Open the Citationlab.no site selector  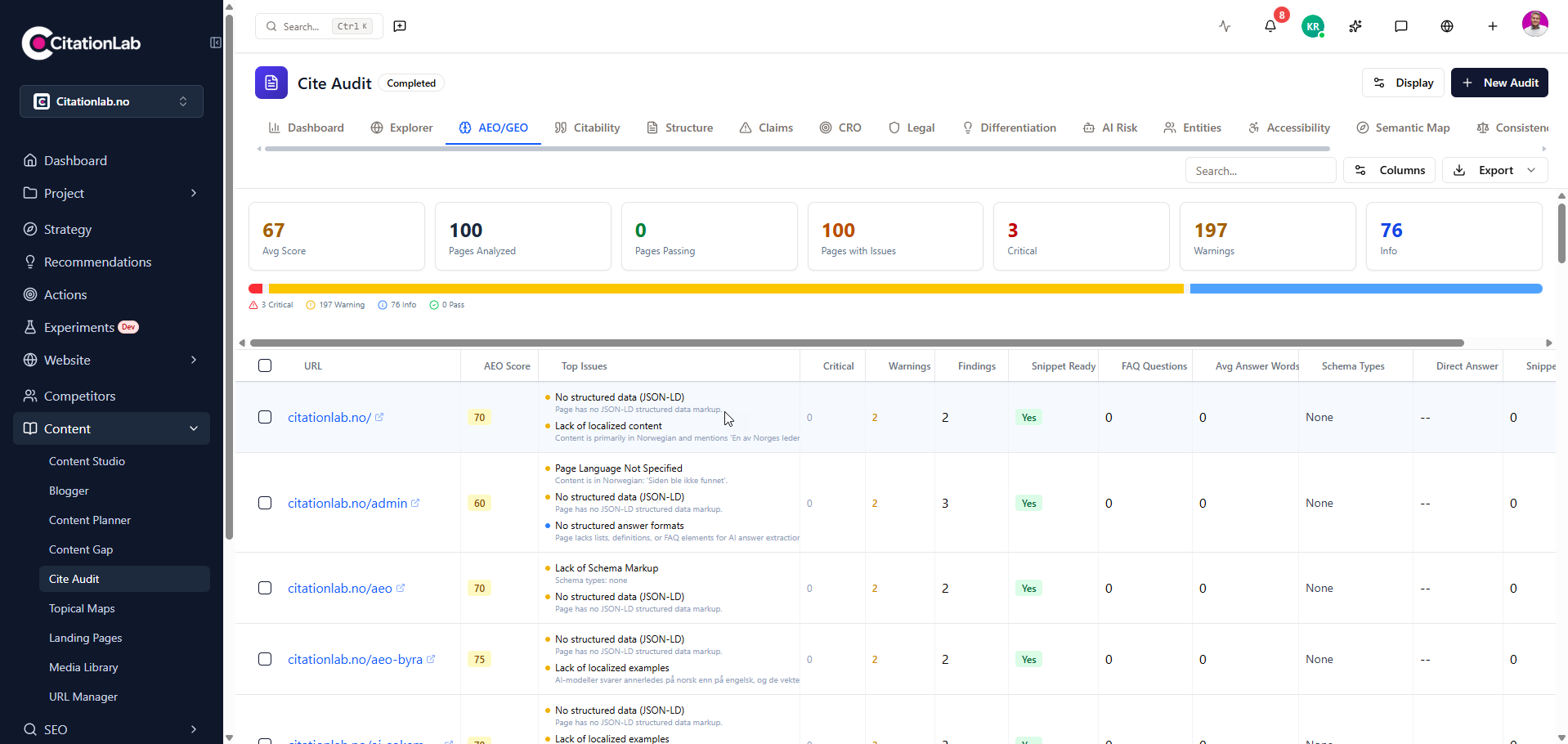pos(111,101)
